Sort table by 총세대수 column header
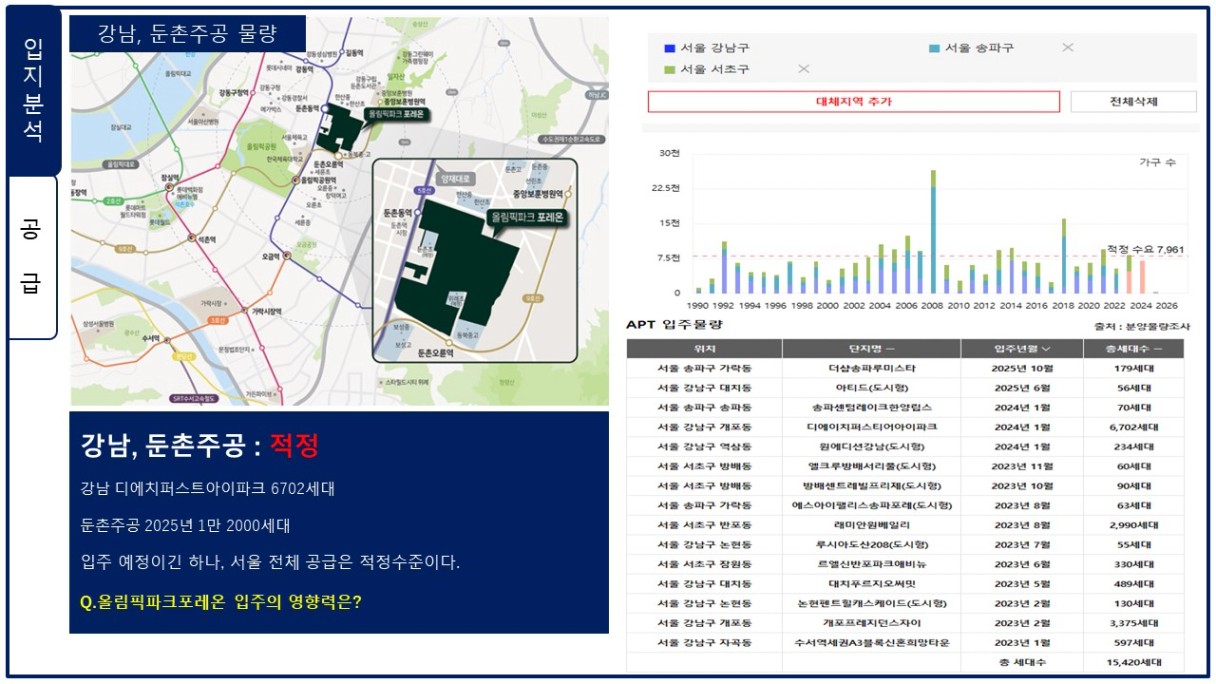Viewport: 1216px width, 684px height. [1133, 349]
